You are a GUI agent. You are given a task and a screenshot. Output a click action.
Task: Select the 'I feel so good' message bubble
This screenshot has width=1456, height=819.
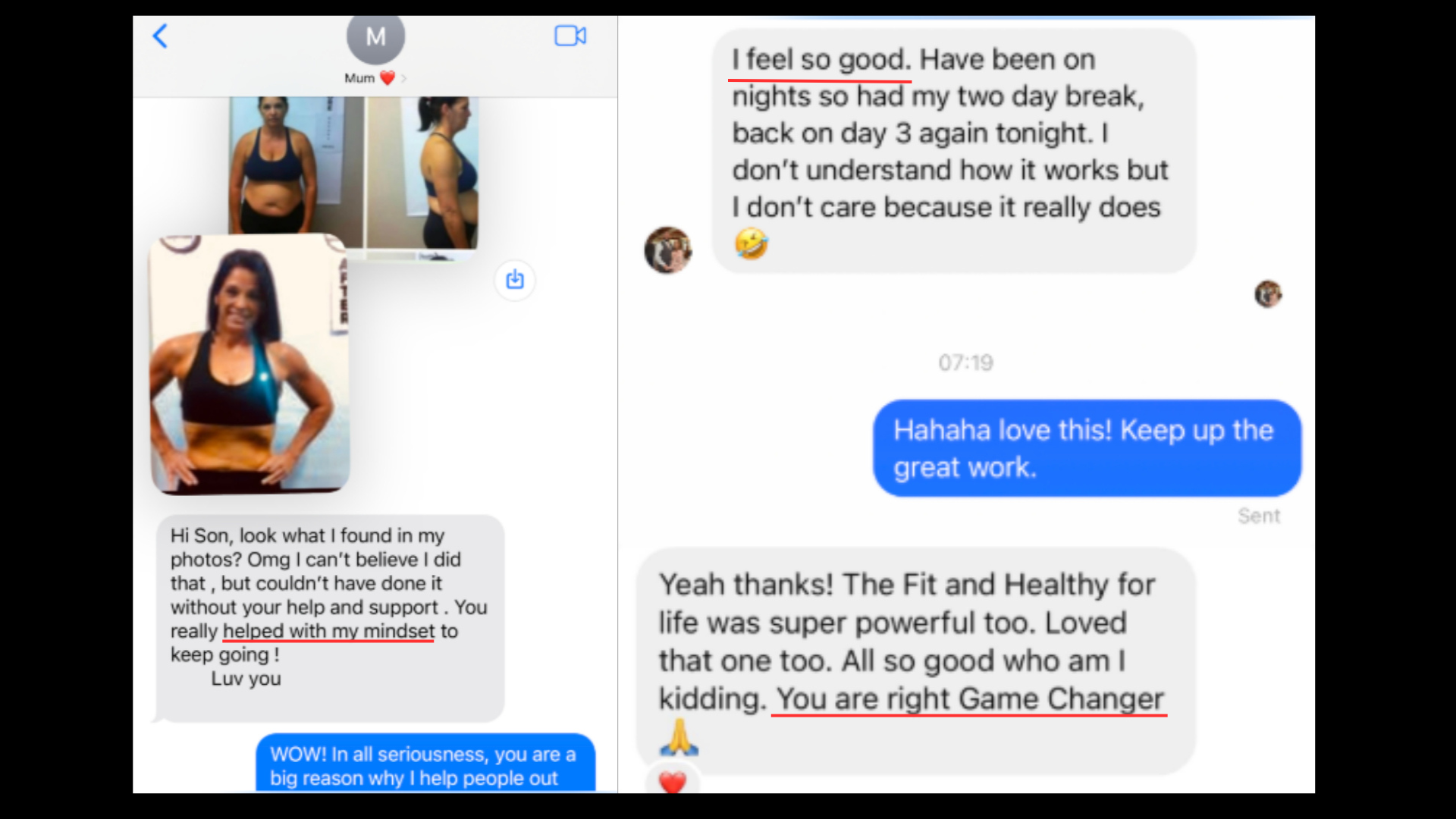click(x=954, y=151)
